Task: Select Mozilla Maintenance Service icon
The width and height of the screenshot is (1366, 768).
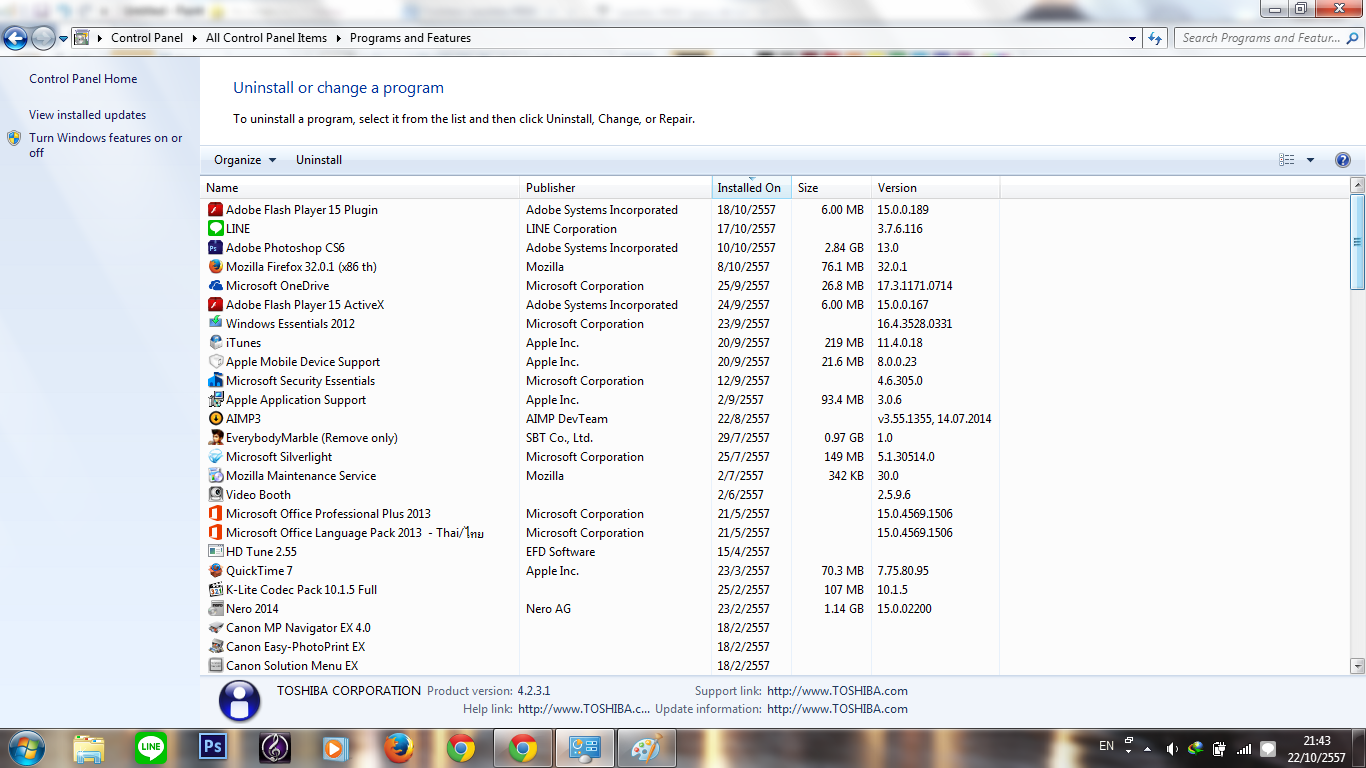Action: point(215,476)
